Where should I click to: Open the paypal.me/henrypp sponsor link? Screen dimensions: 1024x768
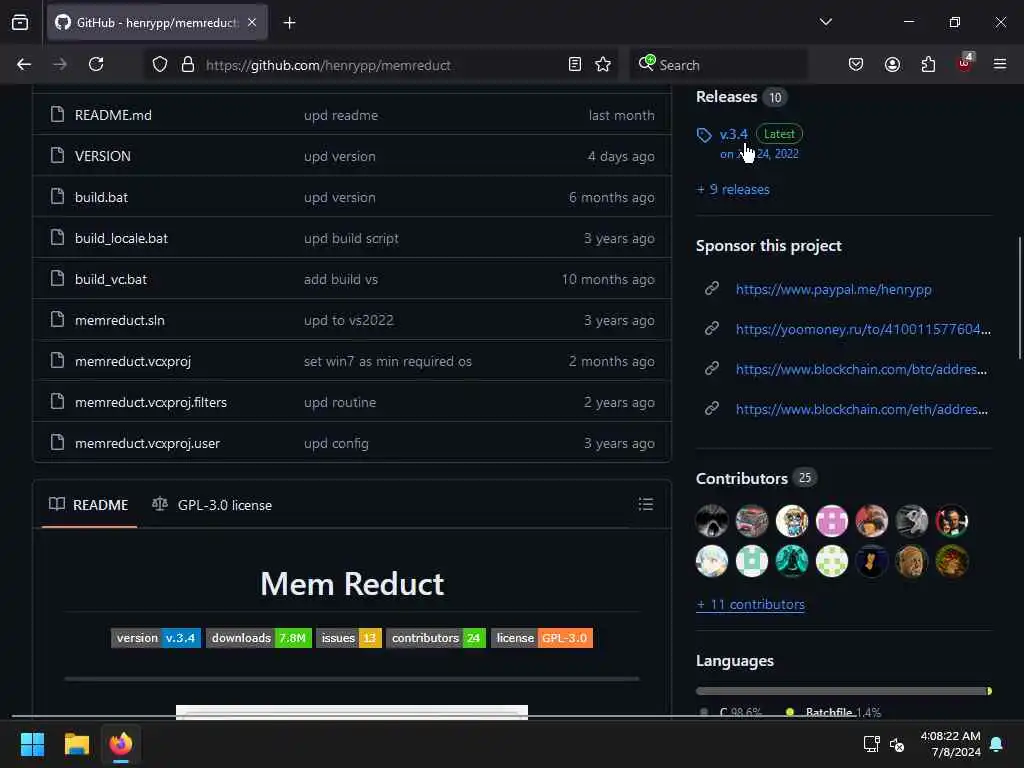833,289
